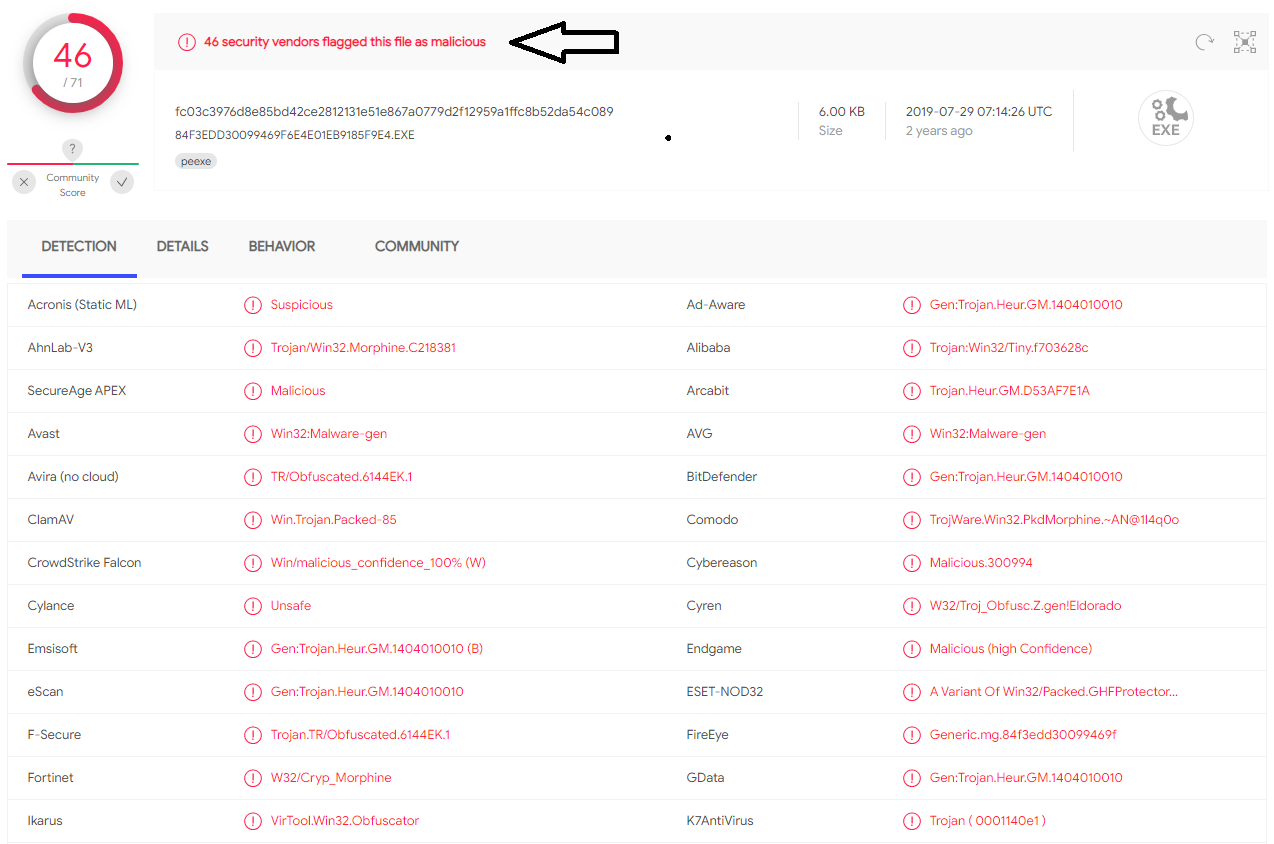Viewport: 1274px width, 844px height.
Task: Click alert icon in Acronis (Static ML) row
Action: (x=253, y=305)
